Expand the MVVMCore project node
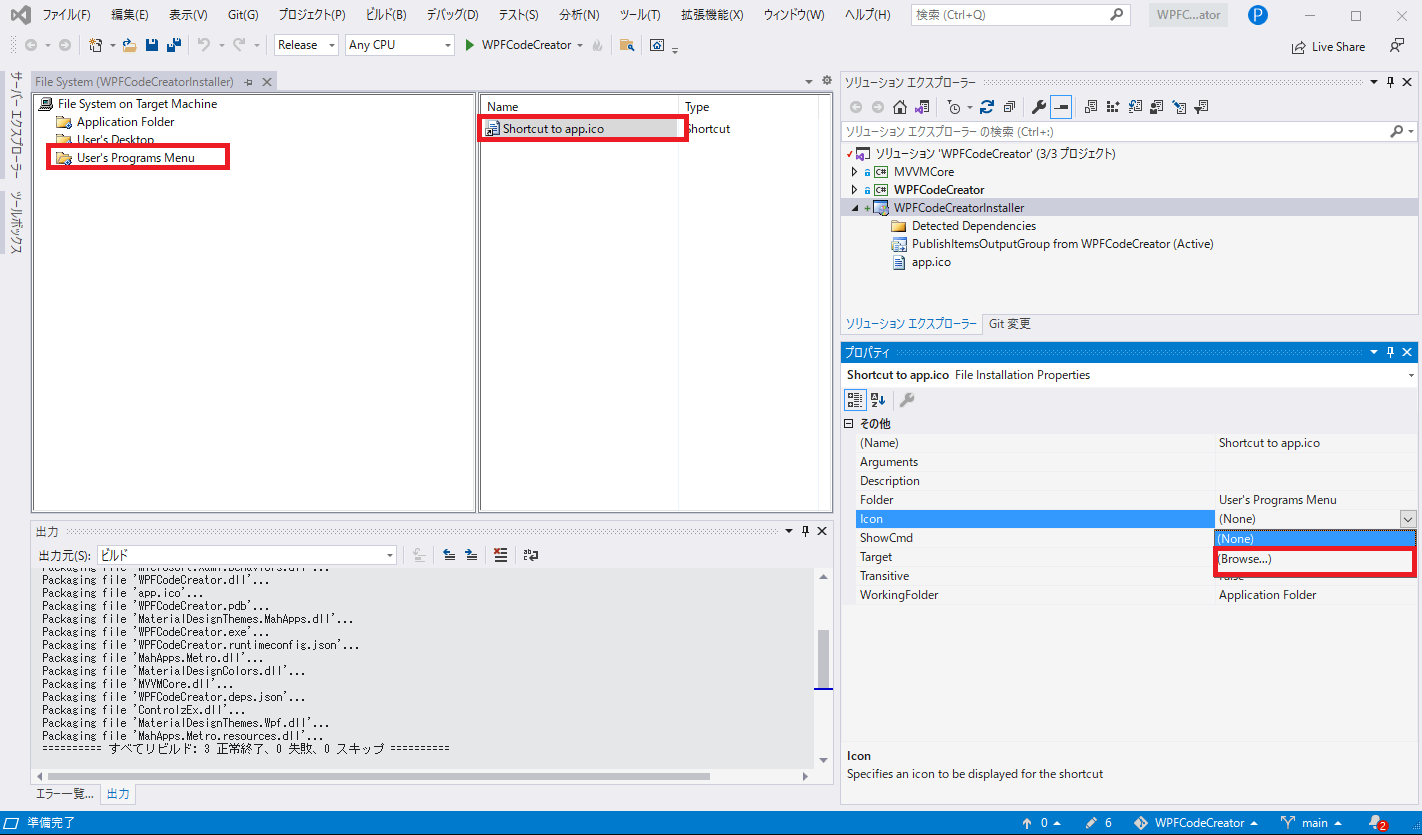The height and width of the screenshot is (835, 1422). coord(854,172)
